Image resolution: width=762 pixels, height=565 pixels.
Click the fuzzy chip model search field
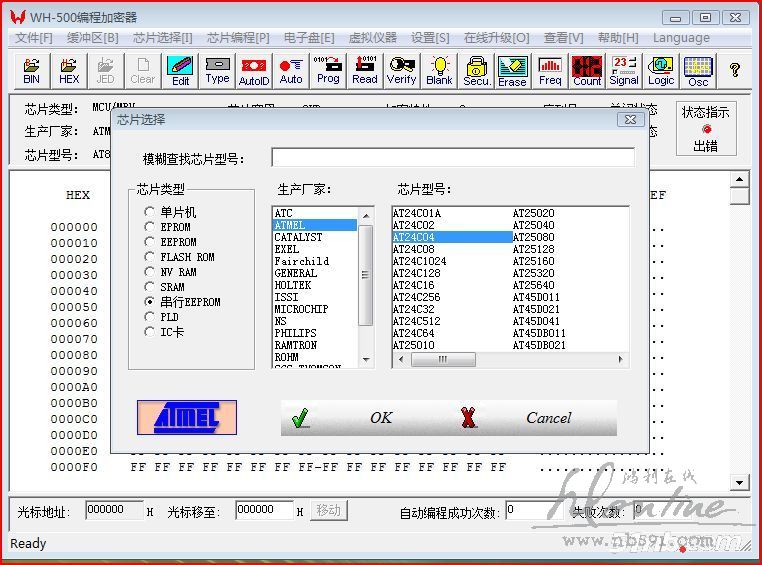452,158
